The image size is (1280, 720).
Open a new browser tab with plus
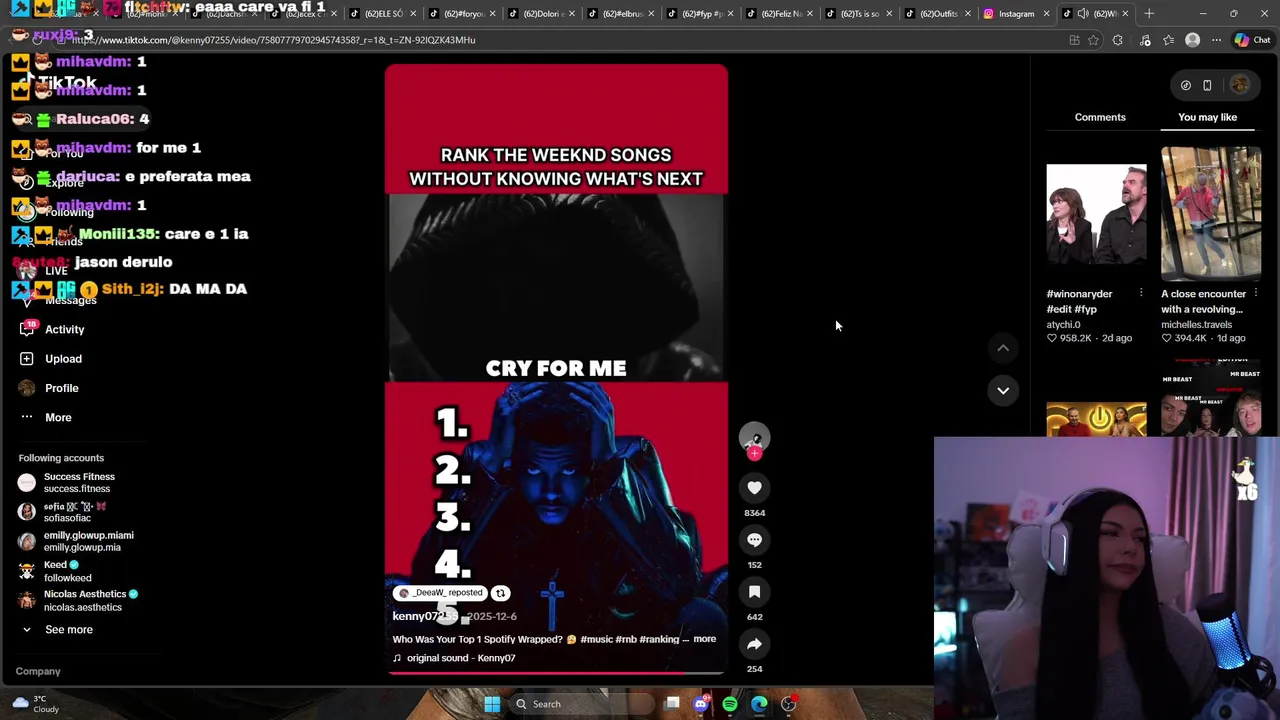1149,14
